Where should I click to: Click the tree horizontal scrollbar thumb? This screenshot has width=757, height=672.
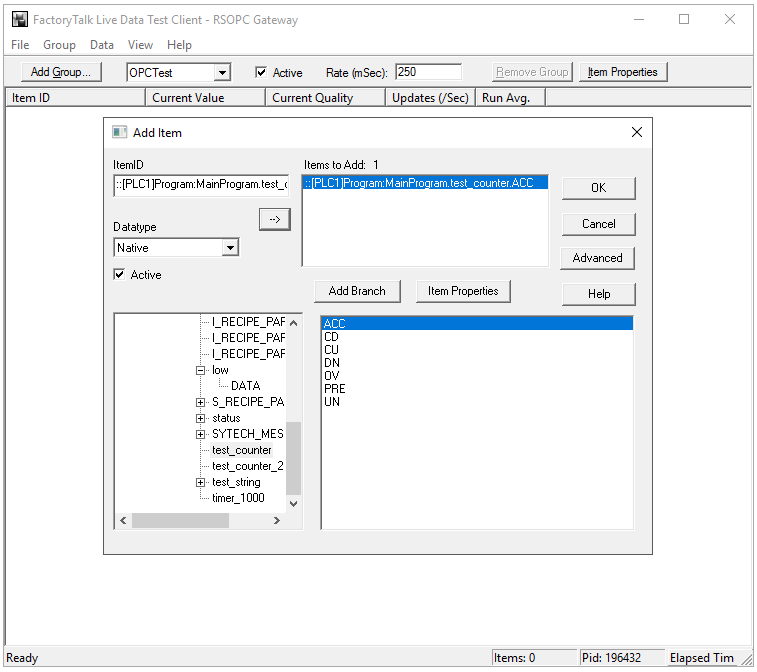(x=180, y=520)
